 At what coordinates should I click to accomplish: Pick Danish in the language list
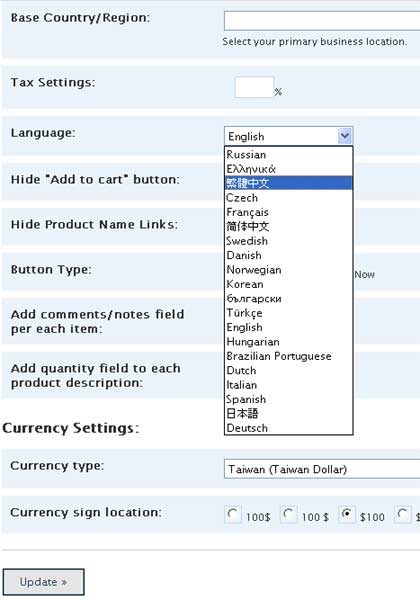[288, 255]
